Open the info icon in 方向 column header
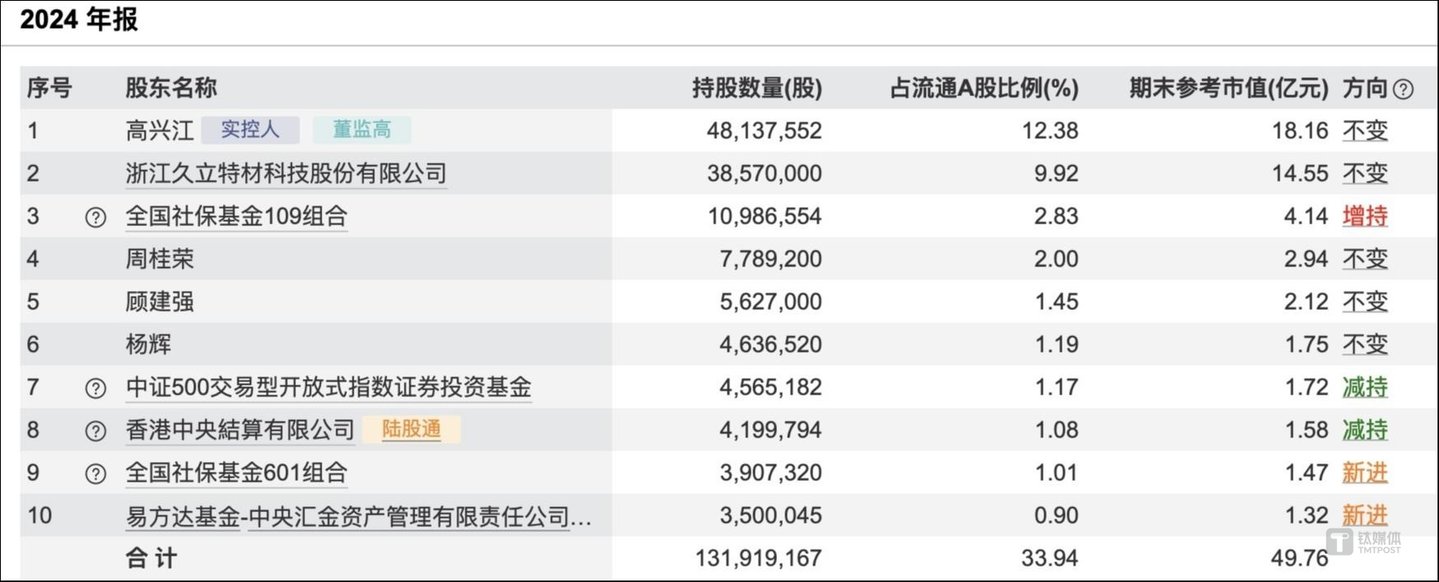Viewport: 1439px width, 582px height. [1404, 88]
